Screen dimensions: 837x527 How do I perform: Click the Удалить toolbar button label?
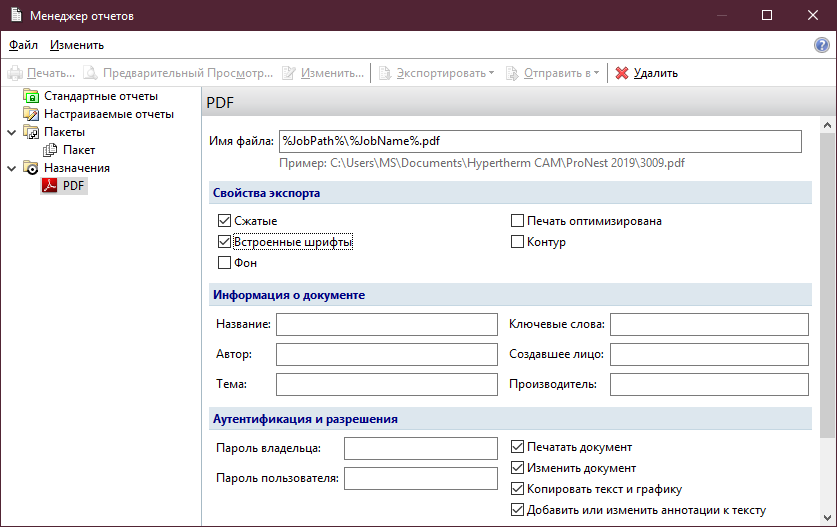click(656, 73)
